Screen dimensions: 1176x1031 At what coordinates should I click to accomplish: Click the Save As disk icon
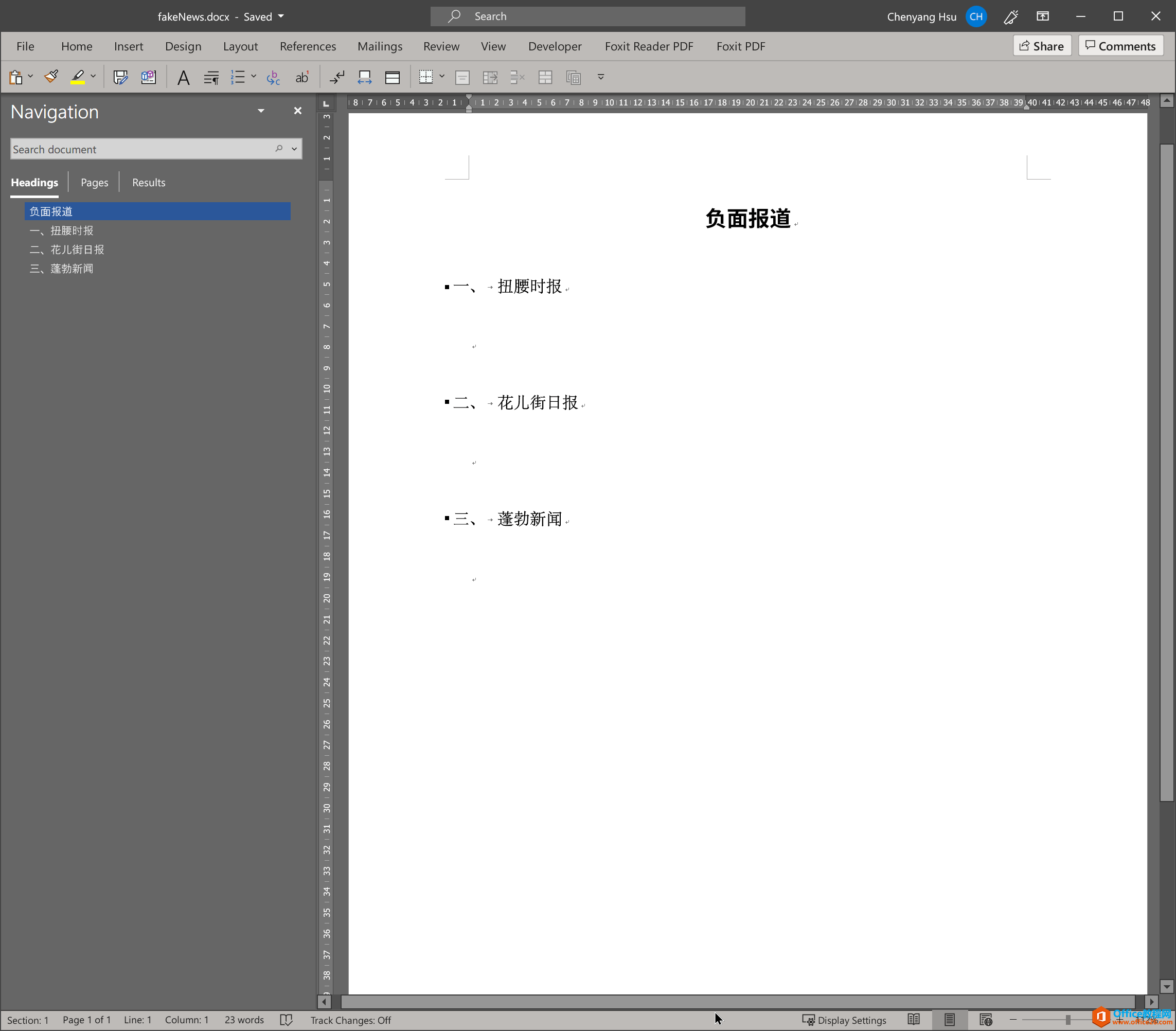[x=120, y=77]
